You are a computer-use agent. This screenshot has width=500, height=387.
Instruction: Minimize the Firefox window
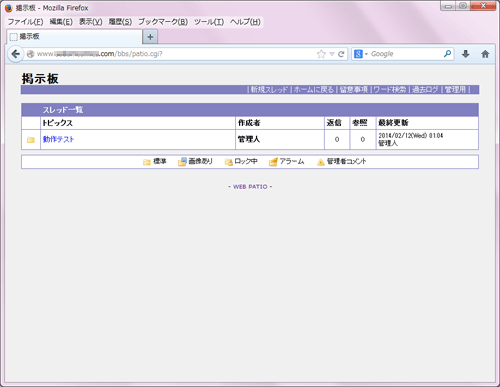(x=448, y=6)
